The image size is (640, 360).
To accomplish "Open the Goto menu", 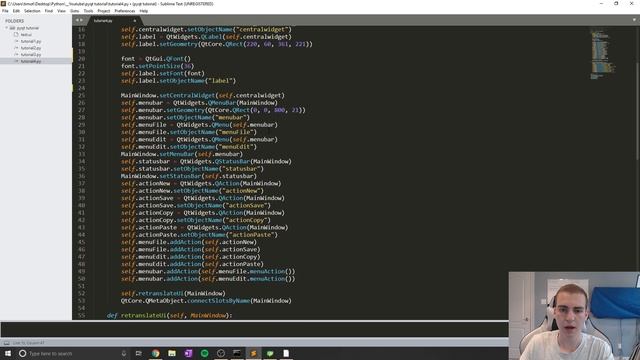I will pos(74,11).
